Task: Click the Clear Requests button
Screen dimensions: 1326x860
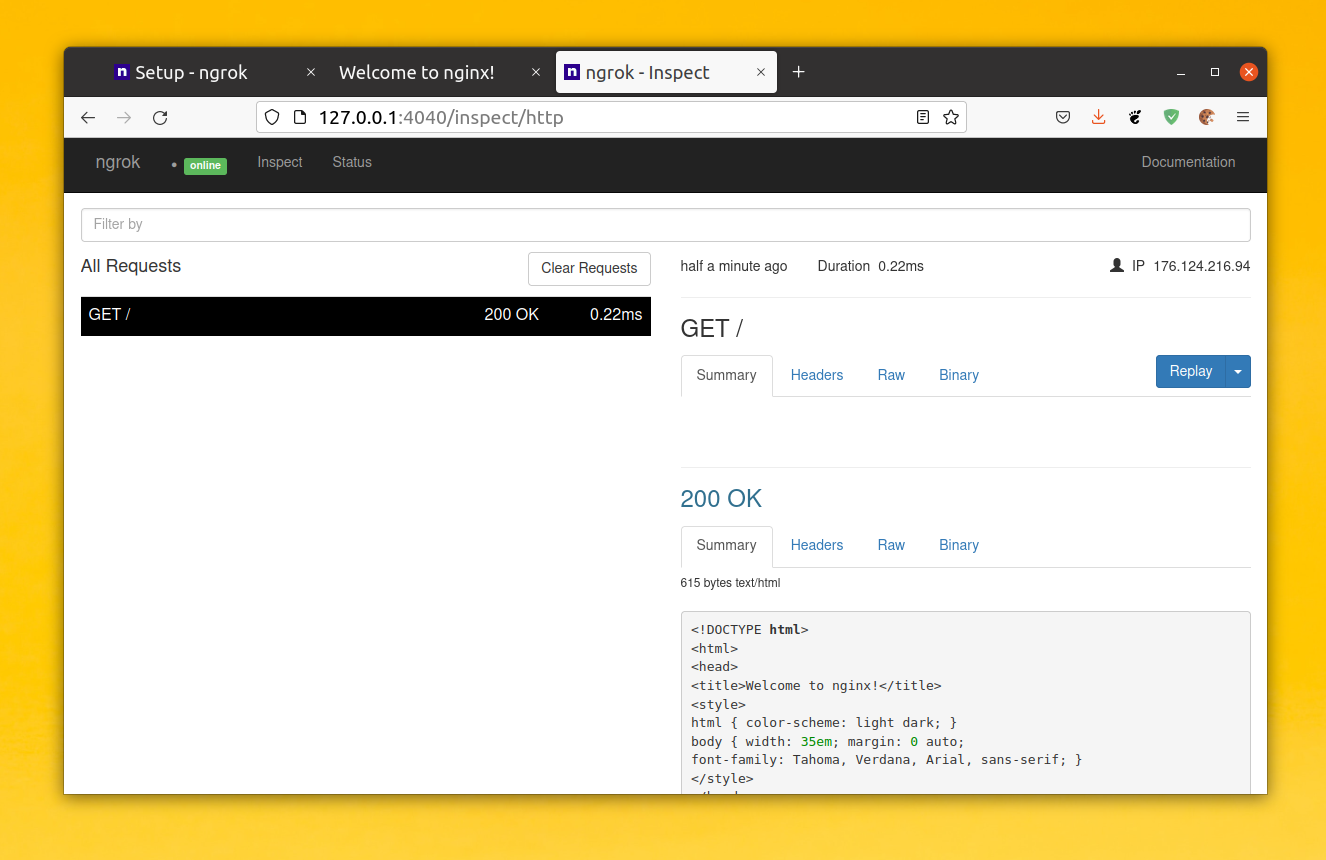Action: tap(589, 268)
